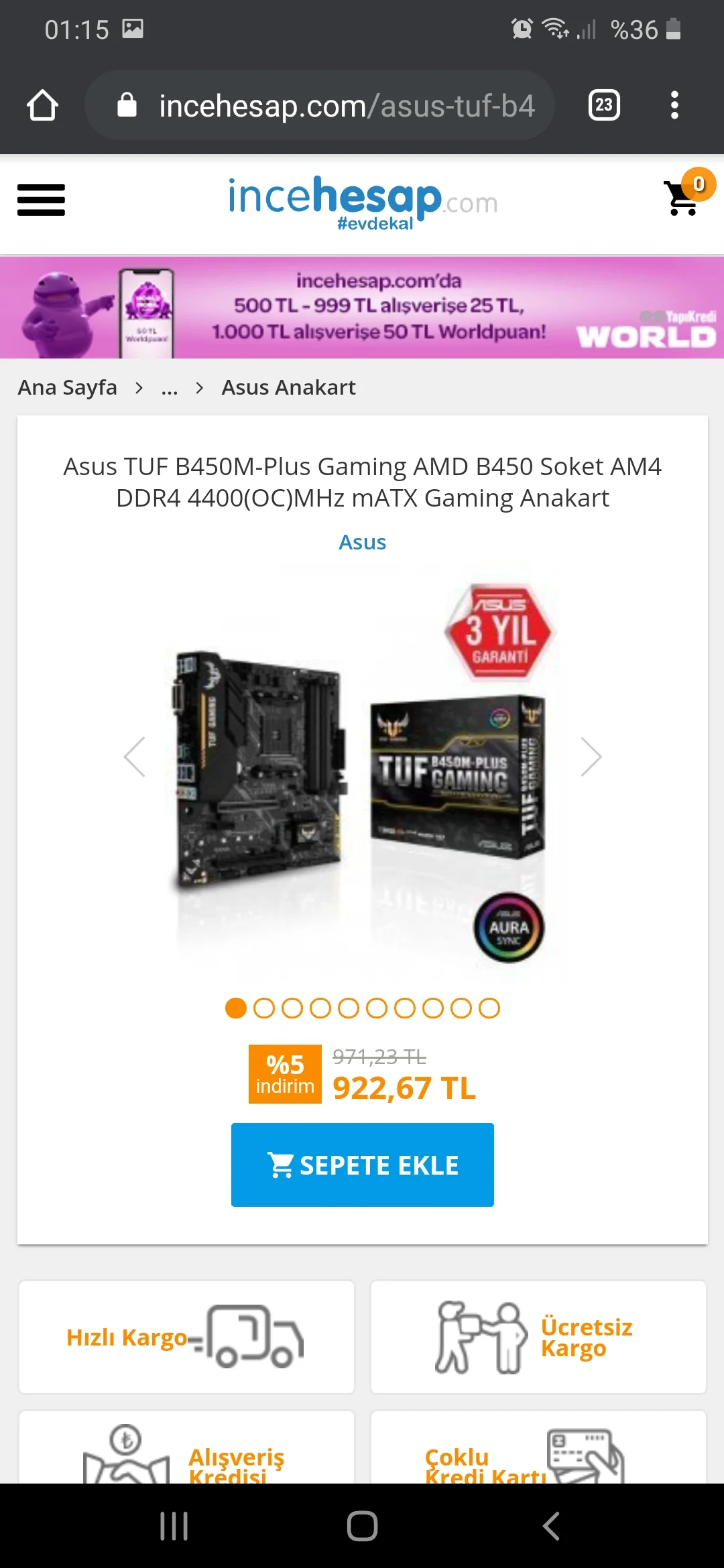Tap the incehesap.com URL address bar
724x1568 pixels.
[320, 105]
